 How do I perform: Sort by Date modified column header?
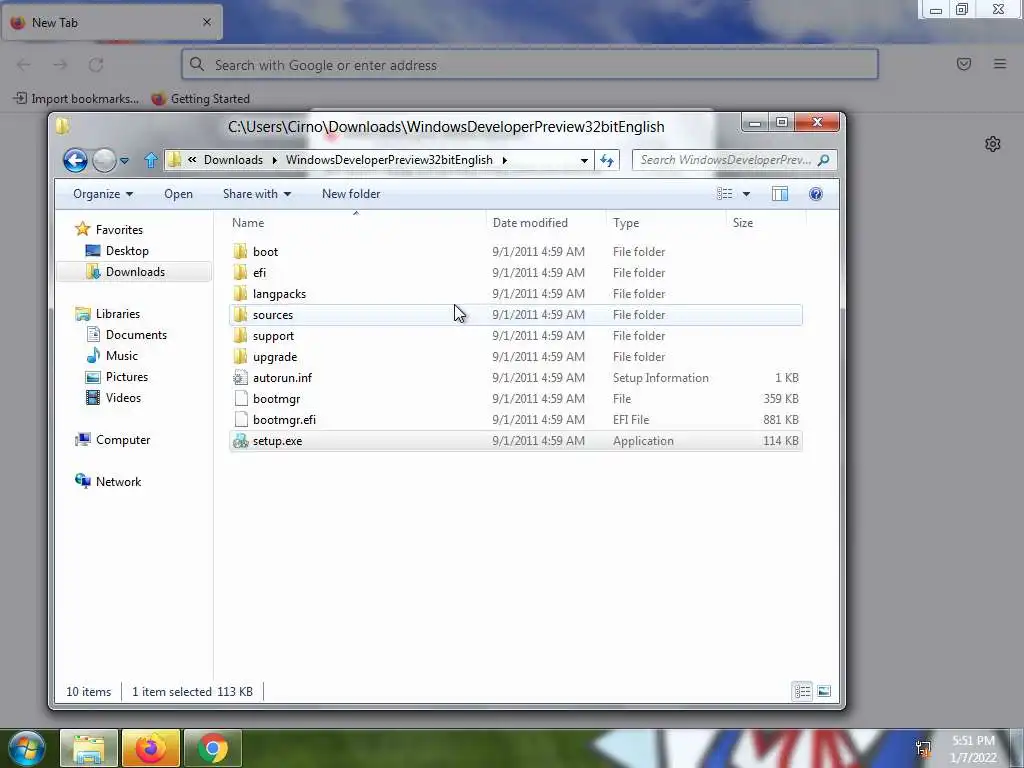(546, 223)
